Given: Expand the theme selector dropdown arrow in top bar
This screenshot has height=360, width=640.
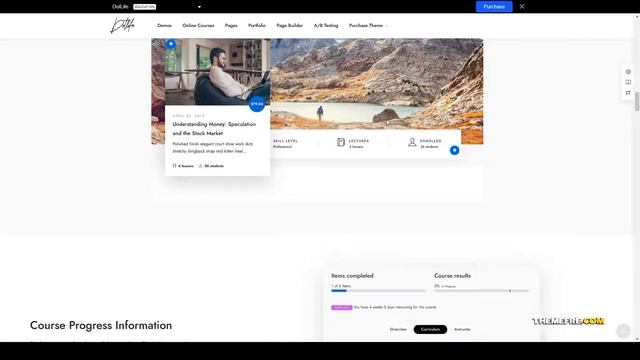Looking at the screenshot, I should coord(199,7).
